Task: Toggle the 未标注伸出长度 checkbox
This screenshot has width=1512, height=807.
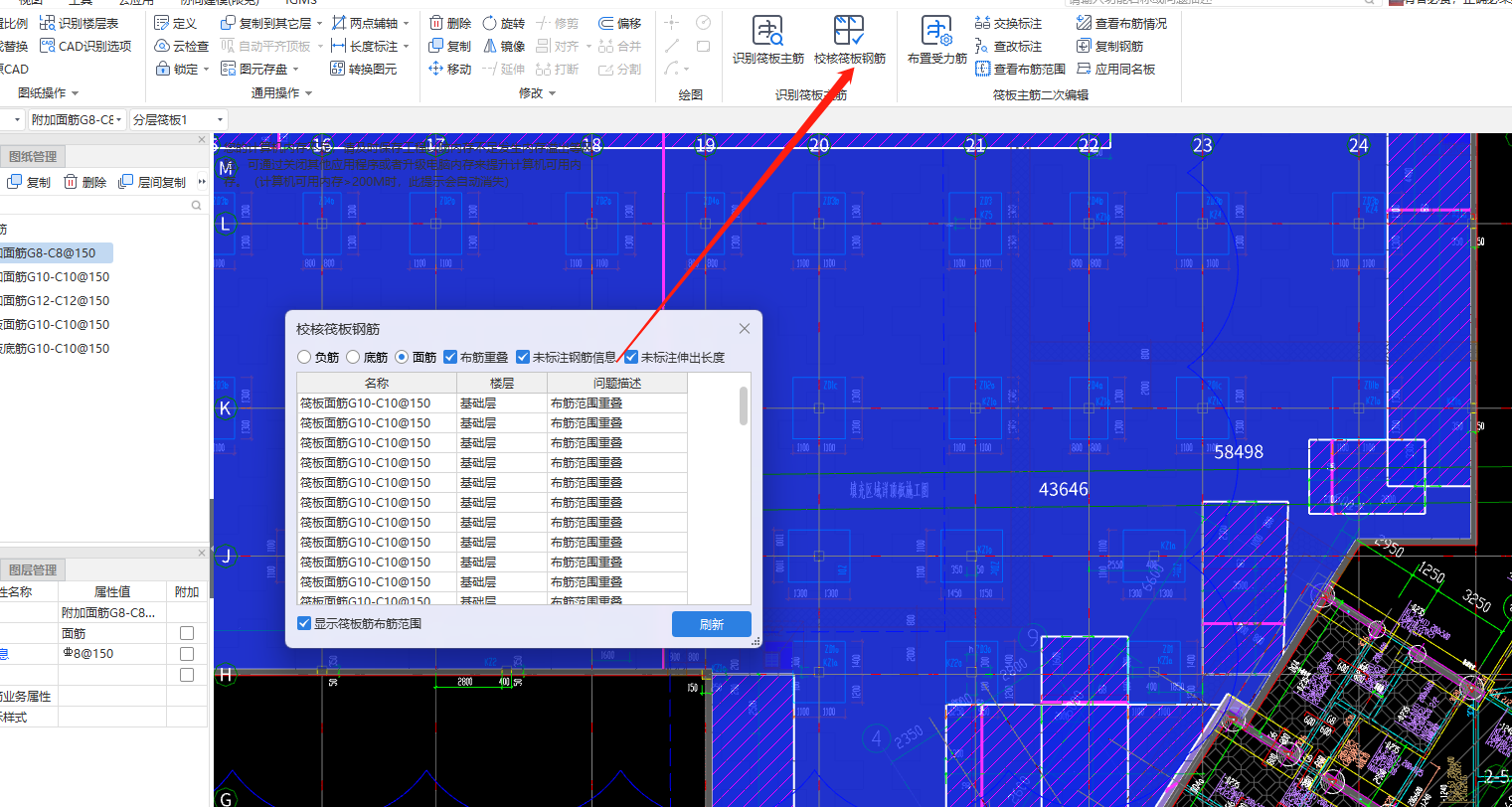Action: coord(631,357)
